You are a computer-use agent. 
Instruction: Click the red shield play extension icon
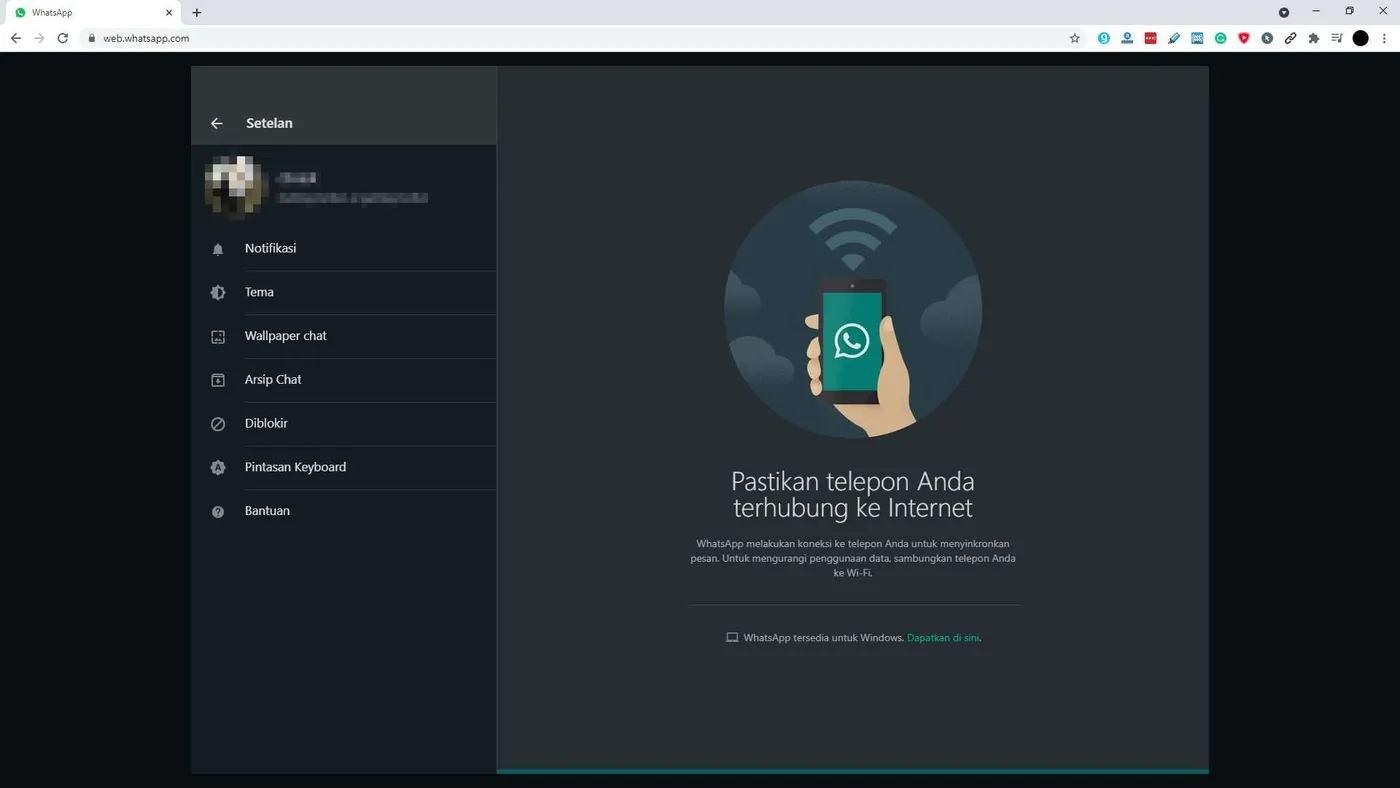pos(1244,38)
